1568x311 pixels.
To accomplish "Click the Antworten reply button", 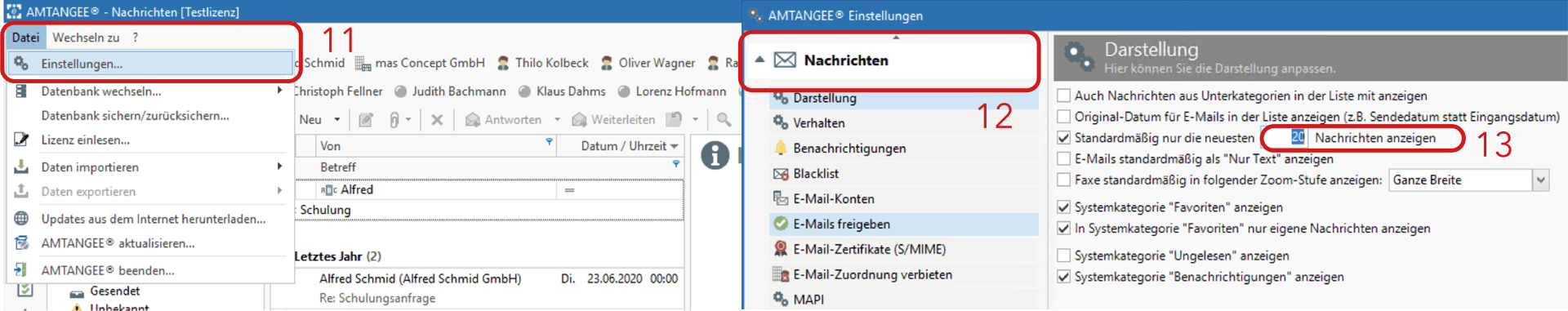I will coord(504,120).
